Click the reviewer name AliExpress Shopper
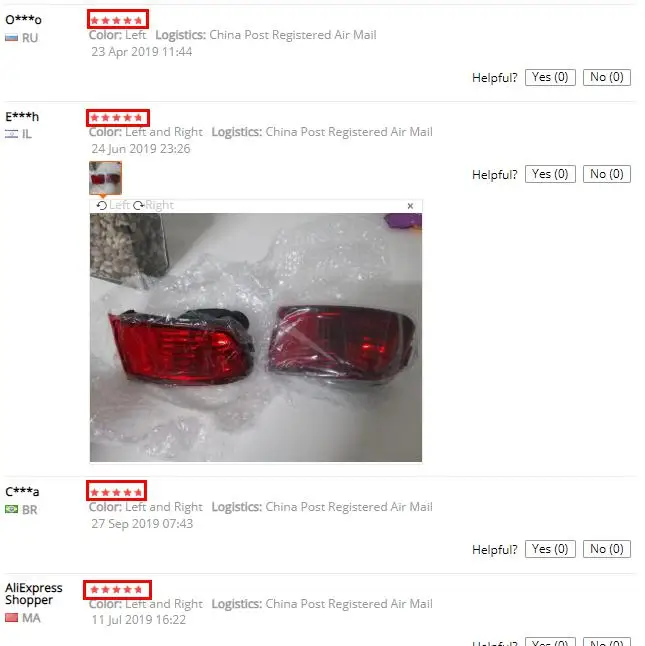 click(34, 594)
